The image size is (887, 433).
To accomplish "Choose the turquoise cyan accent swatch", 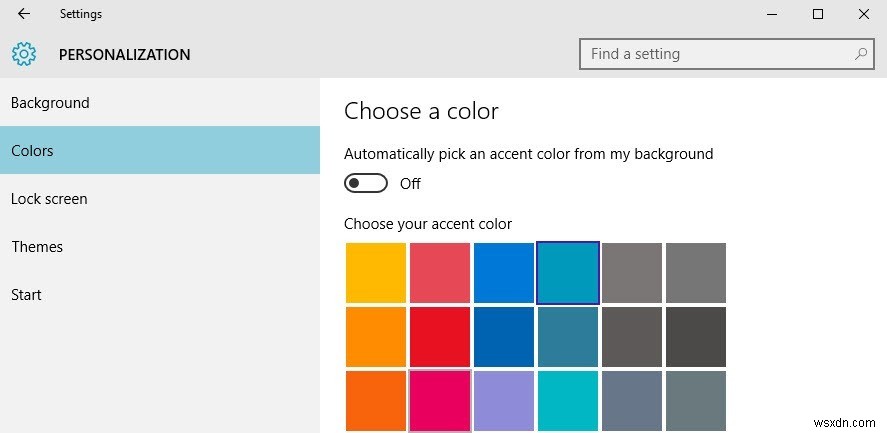I will pos(568,401).
